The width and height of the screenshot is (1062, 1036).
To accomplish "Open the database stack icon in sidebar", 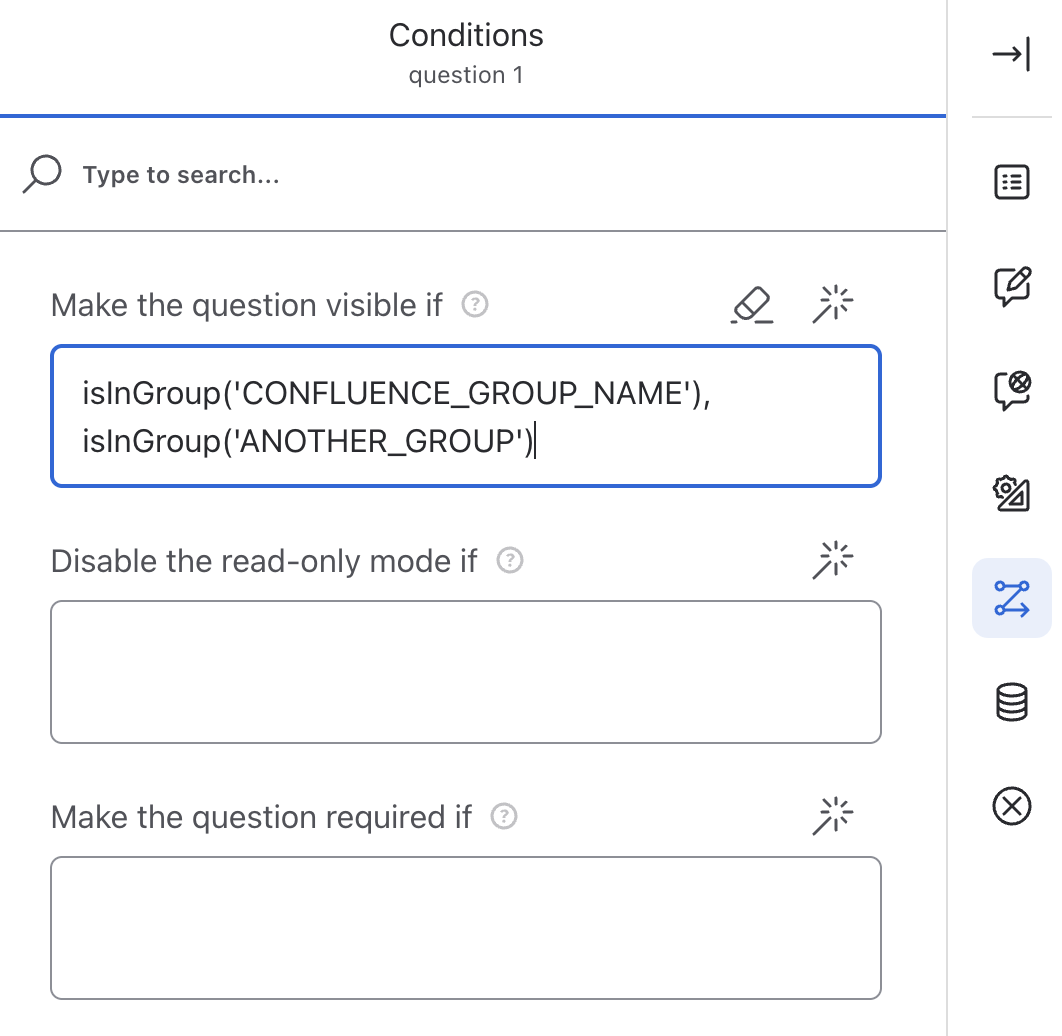I will pyautogui.click(x=1011, y=702).
